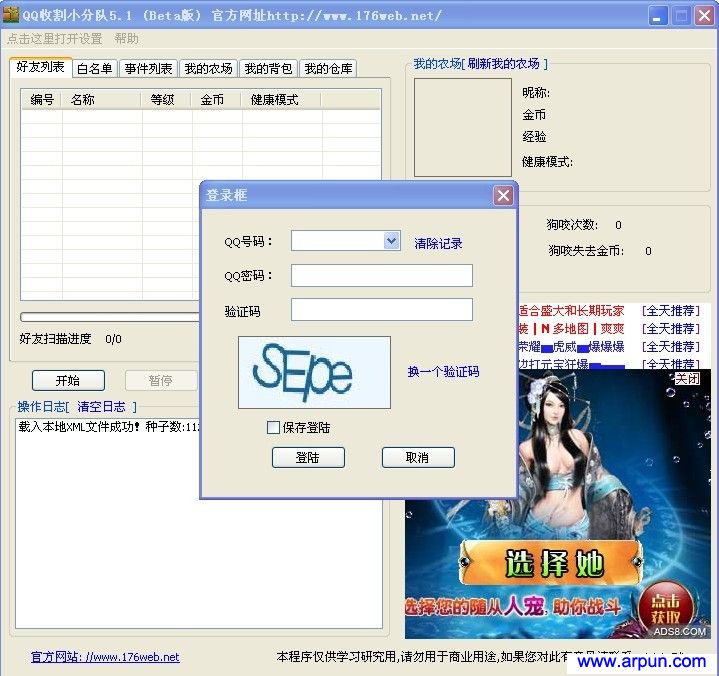The height and width of the screenshot is (676, 719).
Task: Click the N多地图 爽爽 ad link
Action: click(x=571, y=328)
